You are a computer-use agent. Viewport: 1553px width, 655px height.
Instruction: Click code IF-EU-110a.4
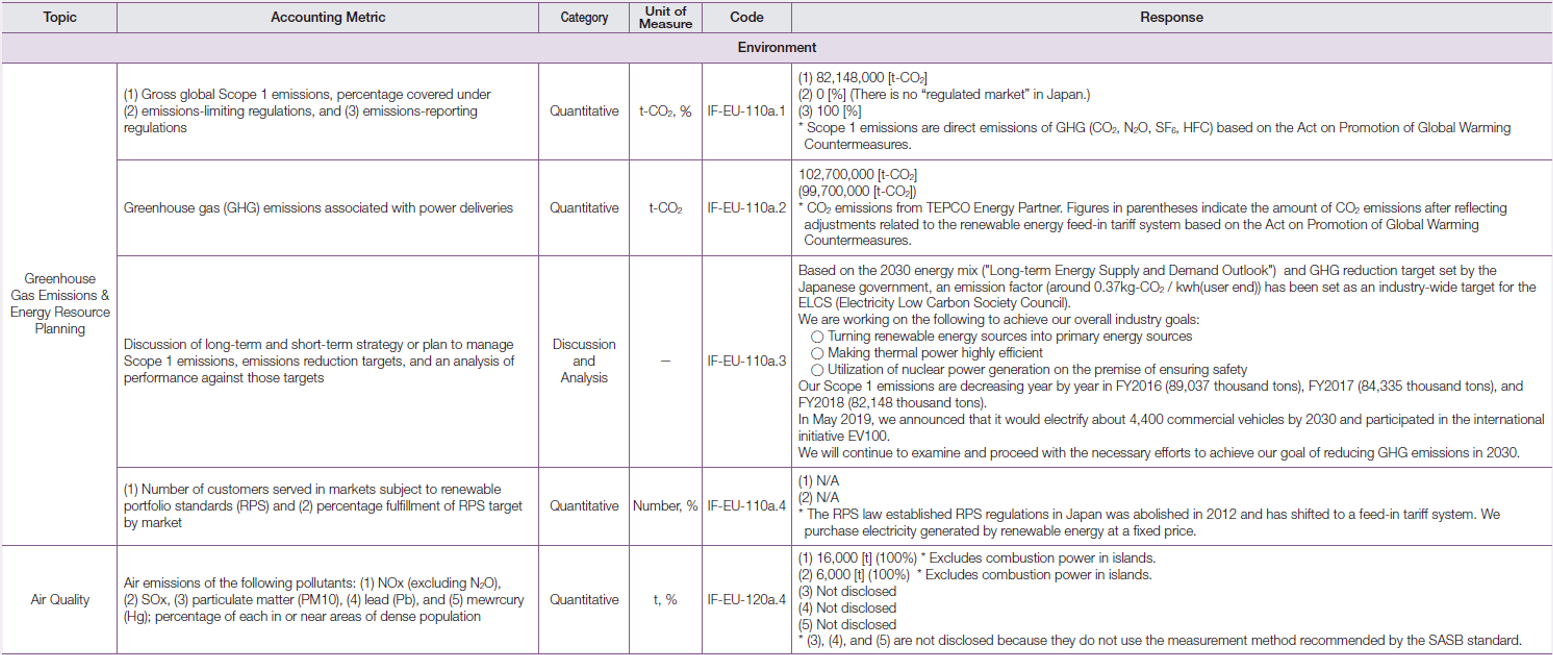click(x=746, y=505)
